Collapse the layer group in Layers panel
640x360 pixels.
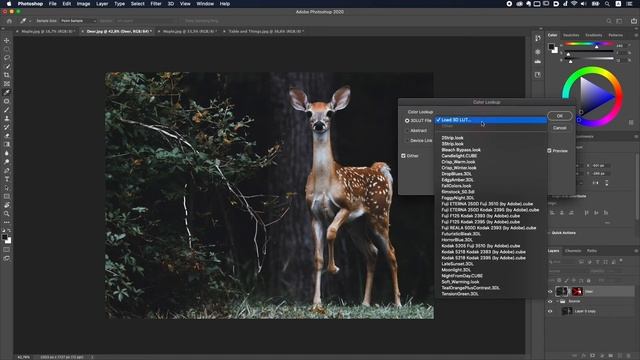point(557,302)
